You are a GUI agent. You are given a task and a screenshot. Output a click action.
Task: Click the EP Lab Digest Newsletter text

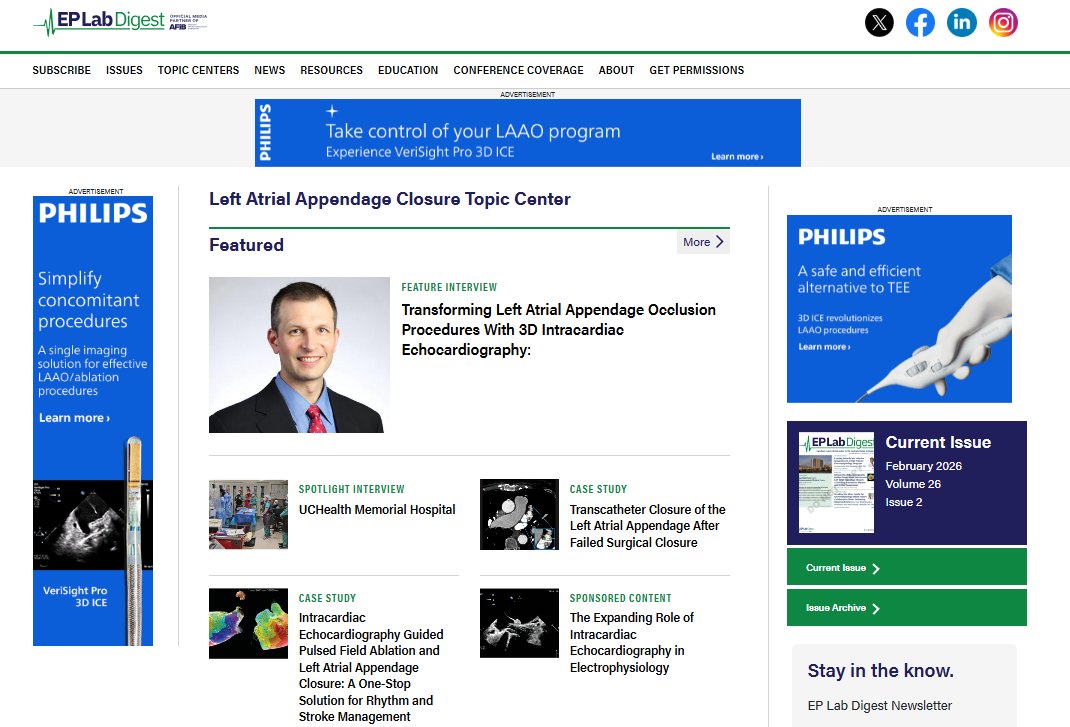(x=880, y=706)
